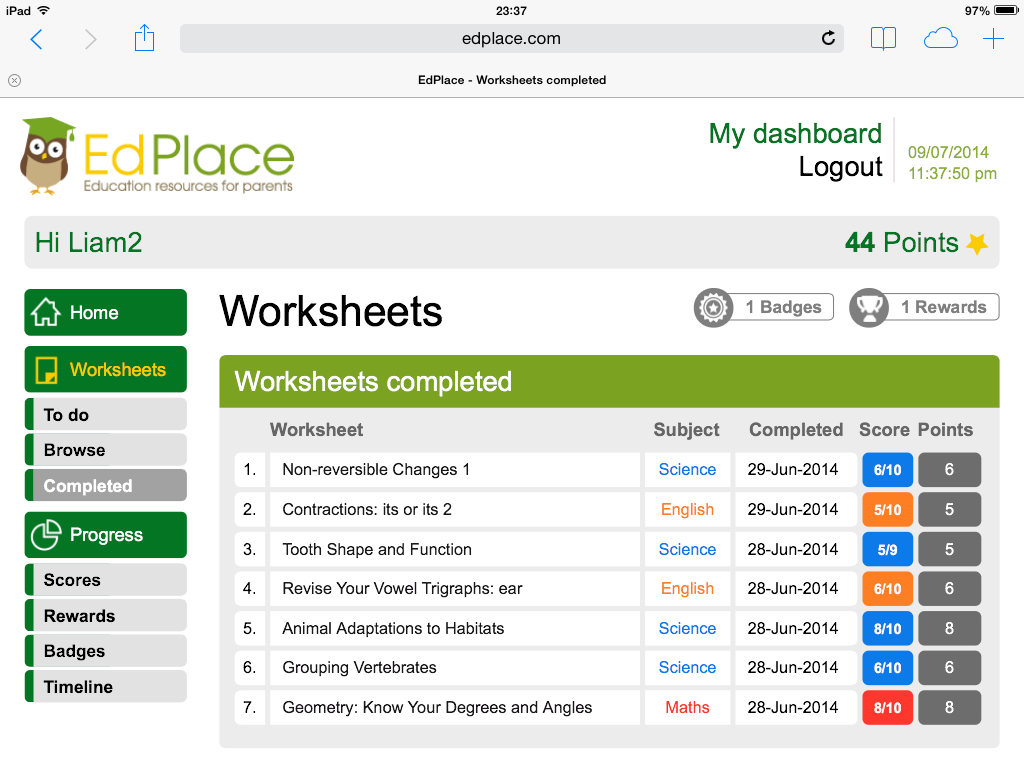Reload the page with refresh icon

coord(828,39)
